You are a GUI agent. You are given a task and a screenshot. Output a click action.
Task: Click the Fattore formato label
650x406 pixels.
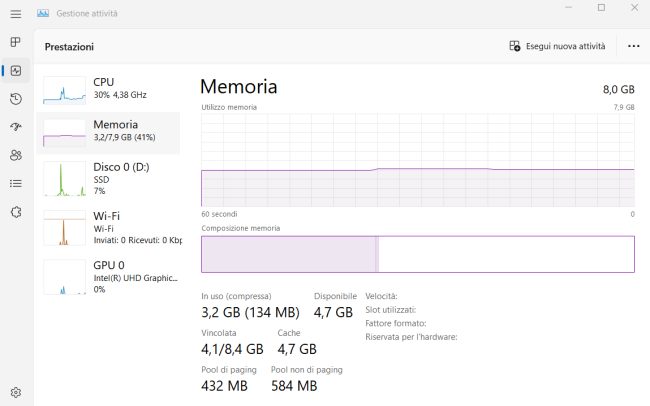(395, 323)
